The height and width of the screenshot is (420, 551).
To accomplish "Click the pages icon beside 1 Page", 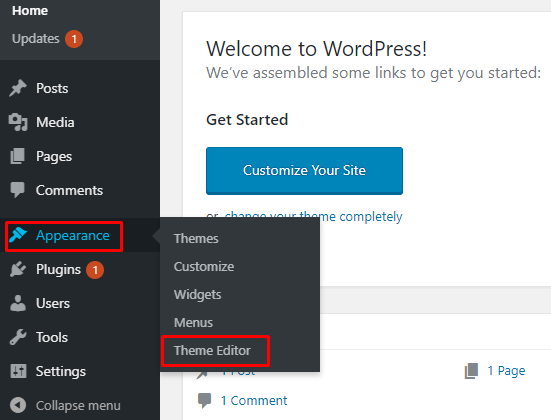I will click(x=472, y=371).
